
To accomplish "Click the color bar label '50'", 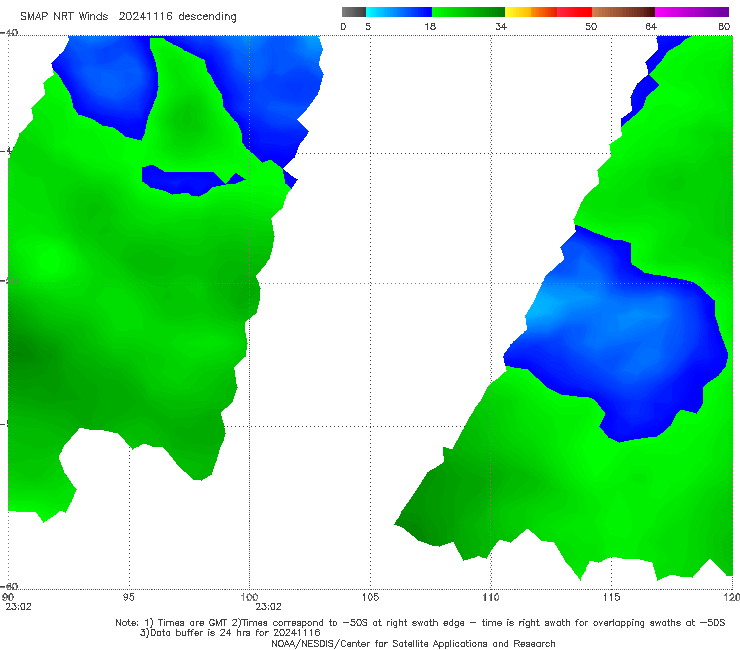I will coord(591,27).
